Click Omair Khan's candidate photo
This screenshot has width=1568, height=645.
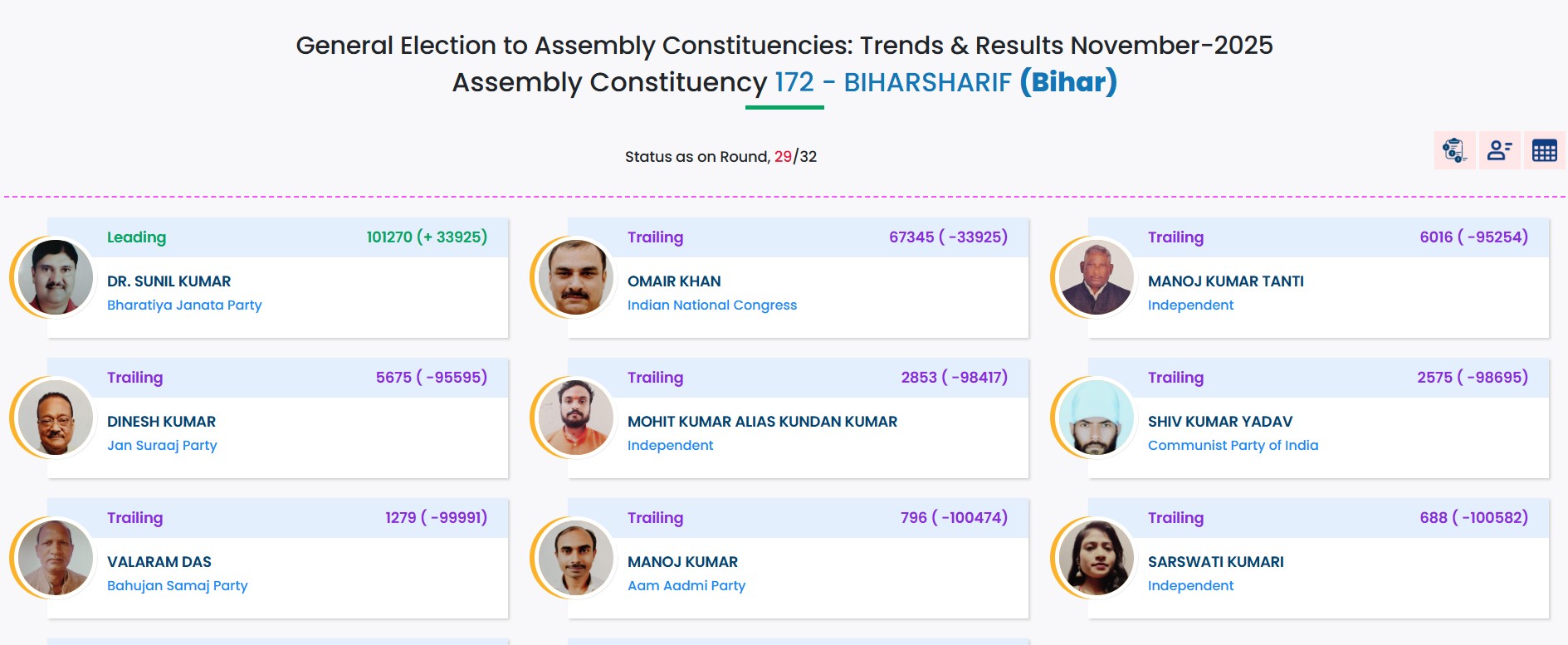575,277
